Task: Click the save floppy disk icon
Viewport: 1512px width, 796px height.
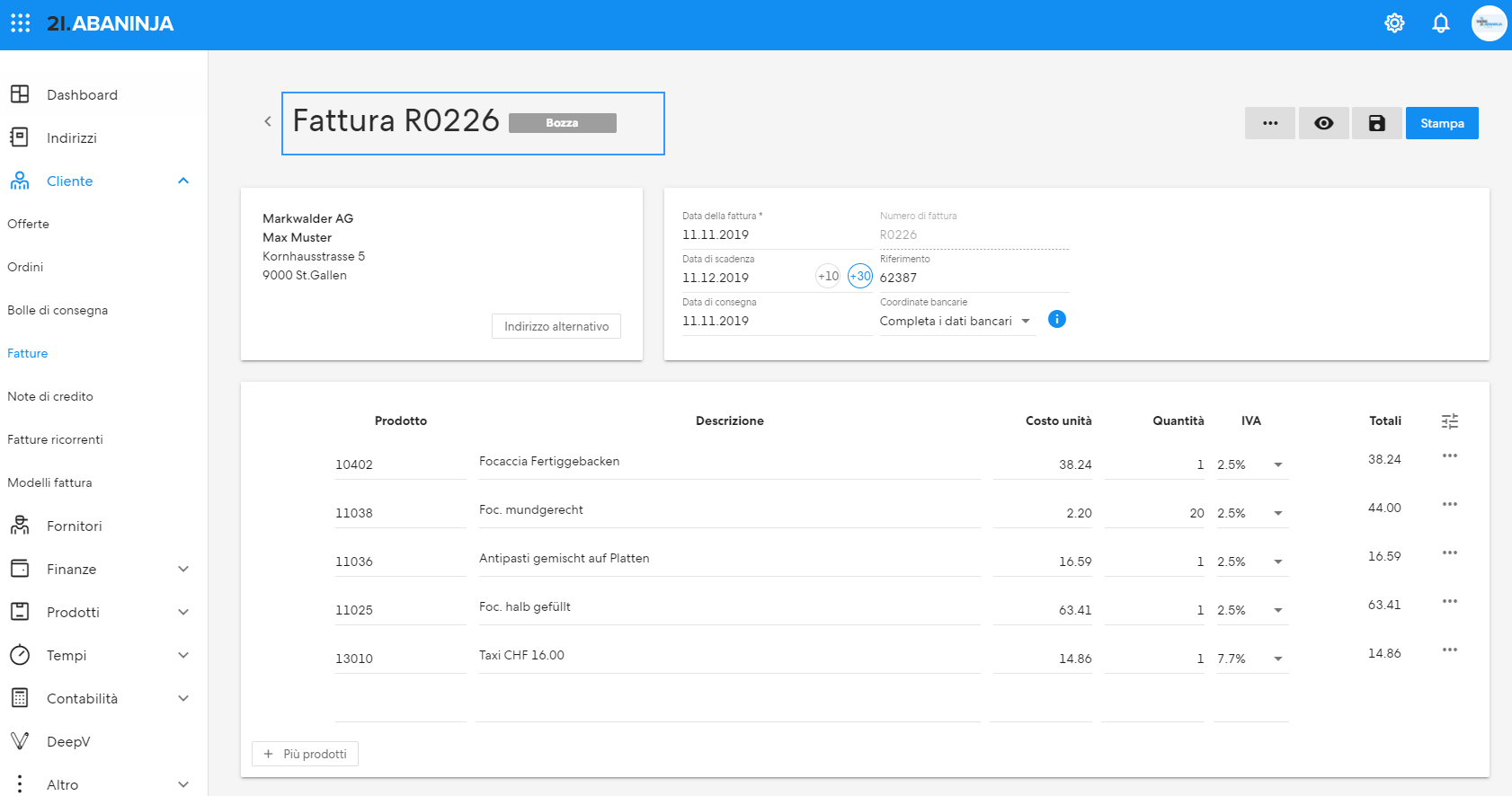Action: (x=1377, y=123)
